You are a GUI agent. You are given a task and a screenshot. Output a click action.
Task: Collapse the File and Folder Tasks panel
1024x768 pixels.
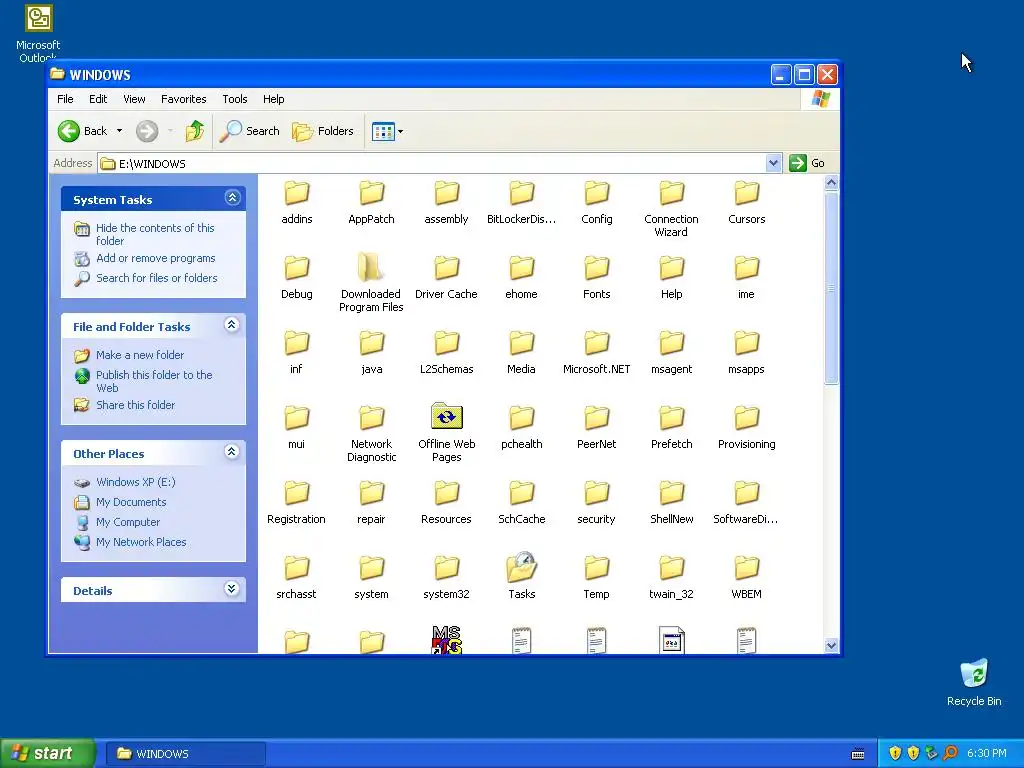[231, 325]
